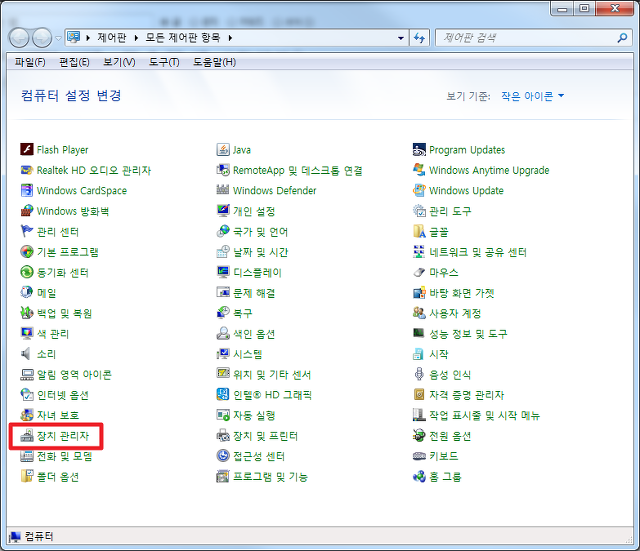Click the 색 관리 monitor icon

(27, 333)
